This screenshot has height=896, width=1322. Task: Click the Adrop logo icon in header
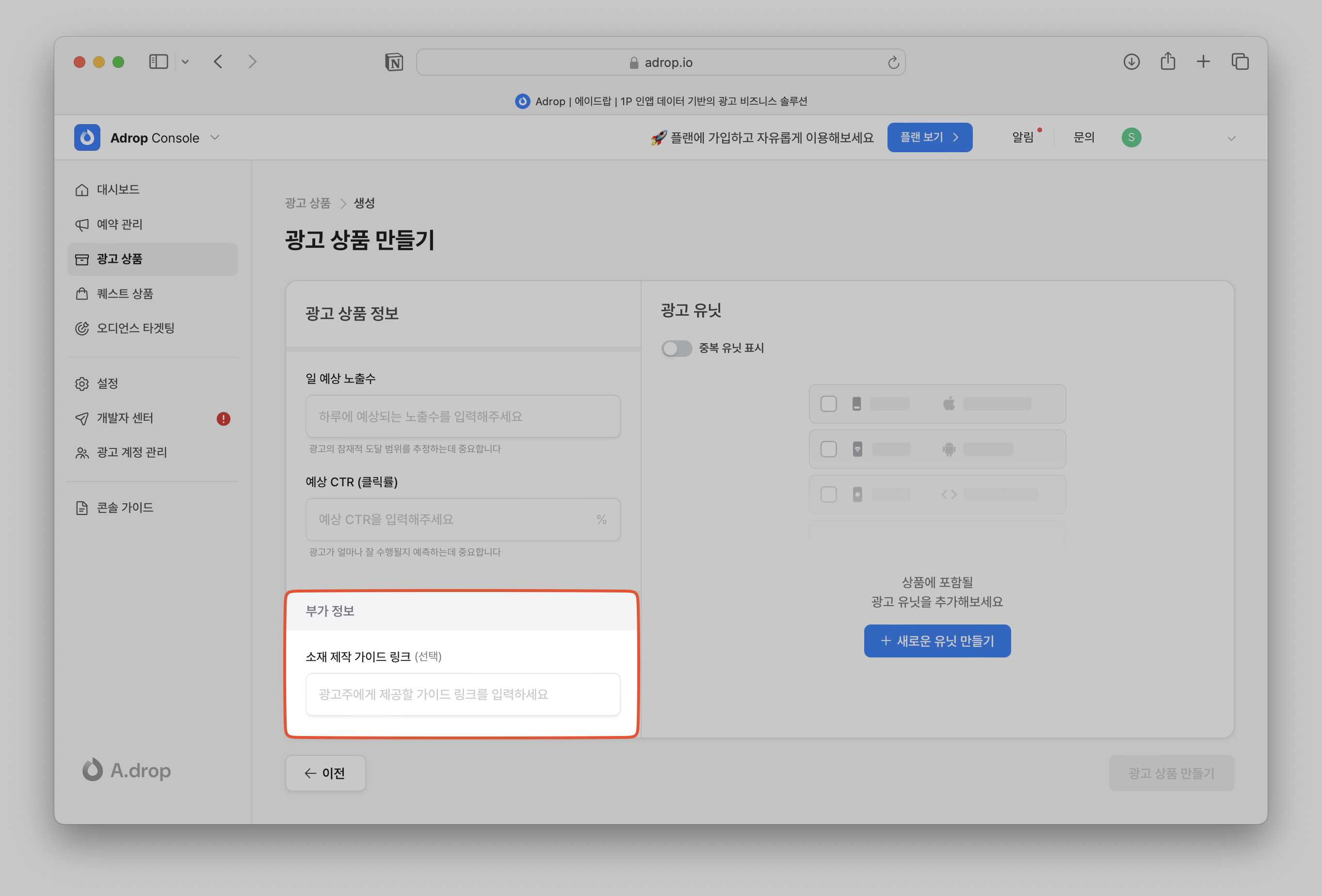pos(87,138)
